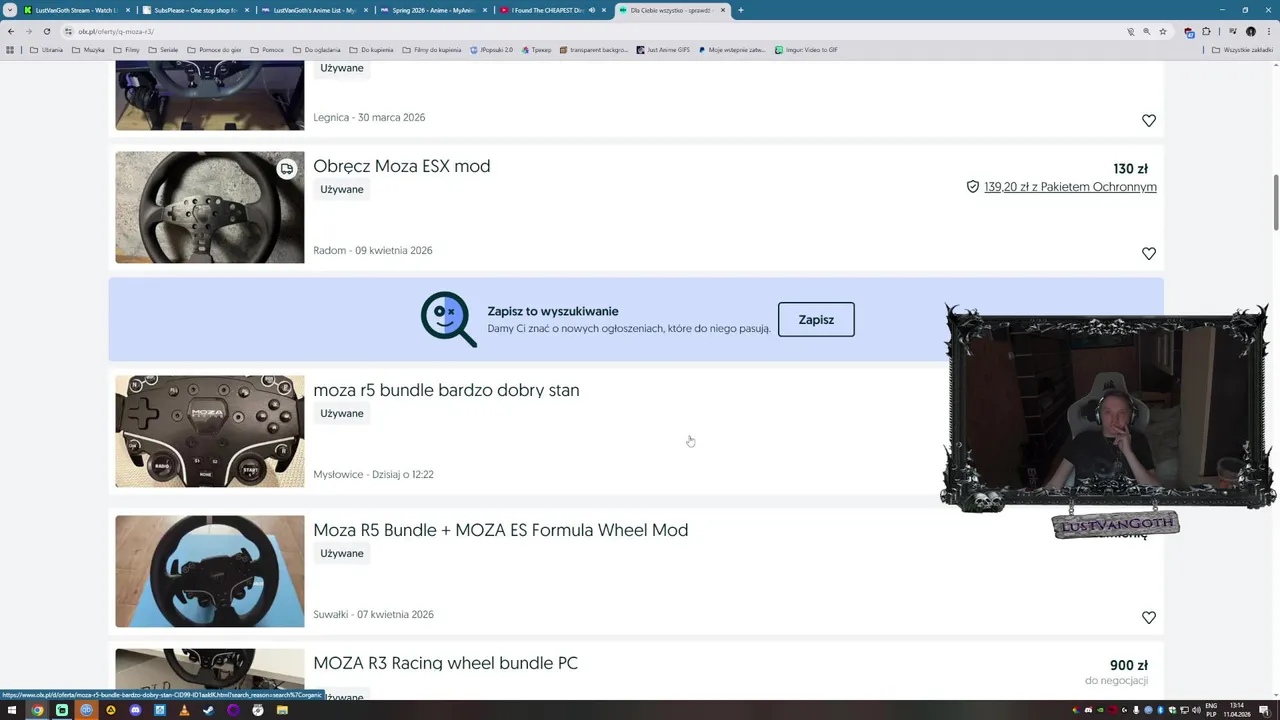Viewport: 1280px width, 720px height.
Task: Click the moza r5 bundle button-box thumbnail
Action: (x=209, y=431)
